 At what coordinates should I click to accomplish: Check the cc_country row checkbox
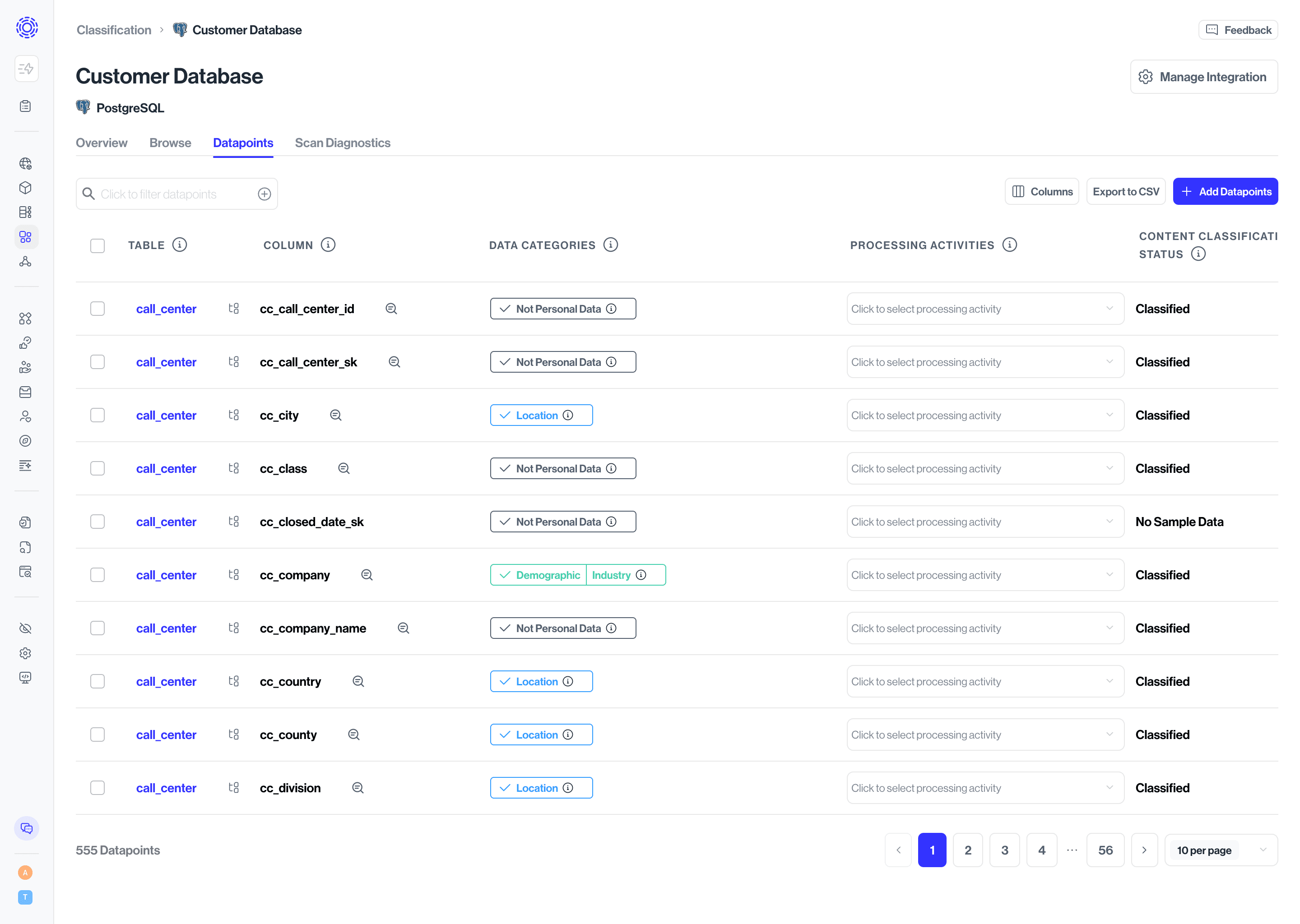point(97,682)
